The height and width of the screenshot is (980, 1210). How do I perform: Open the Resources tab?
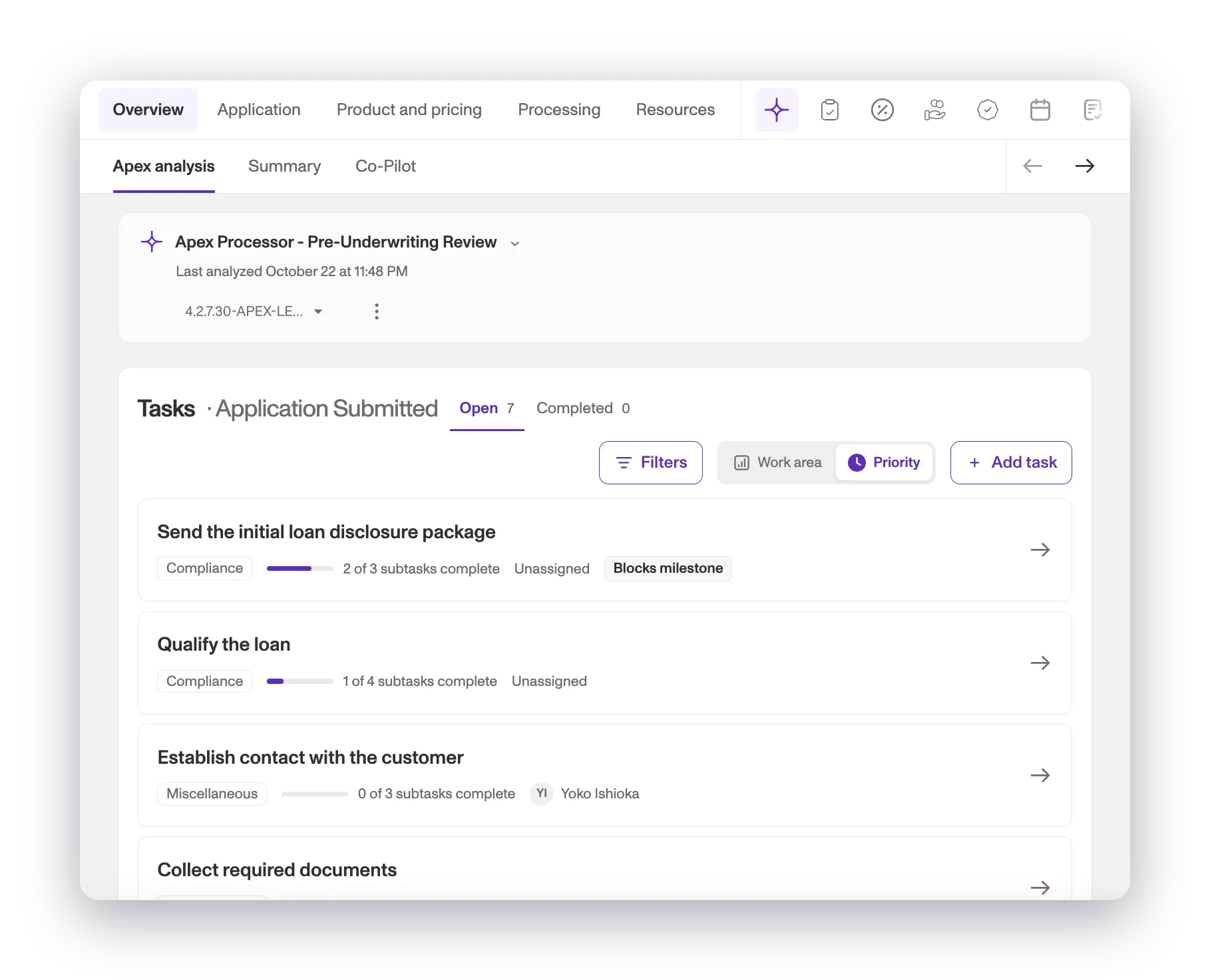pos(676,110)
